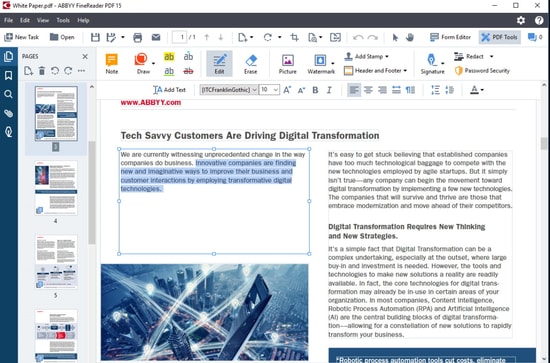Open Header and Footer dropdown
The width and height of the screenshot is (550, 363).
(375, 70)
